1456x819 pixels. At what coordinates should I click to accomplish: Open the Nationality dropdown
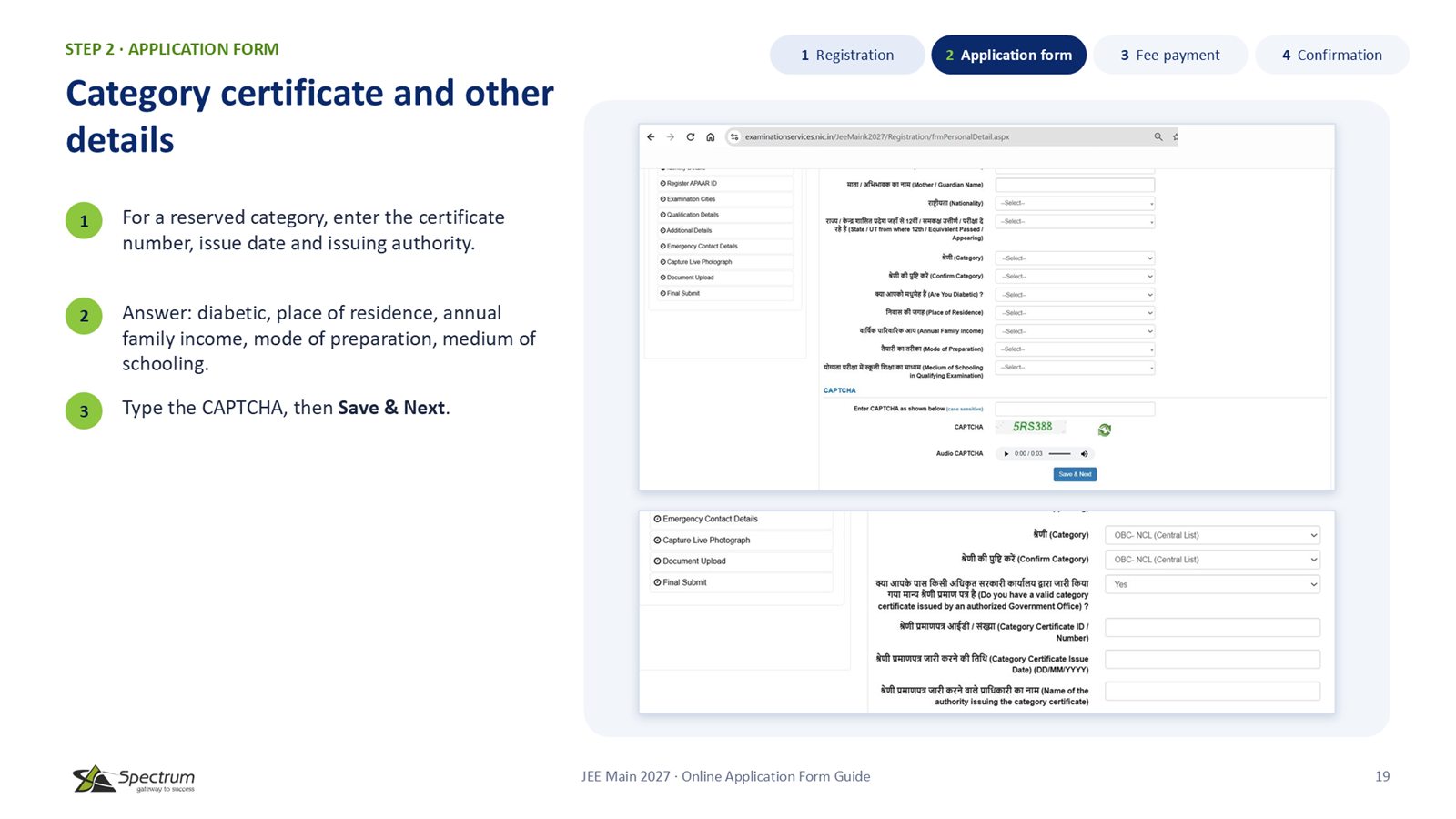click(1075, 203)
